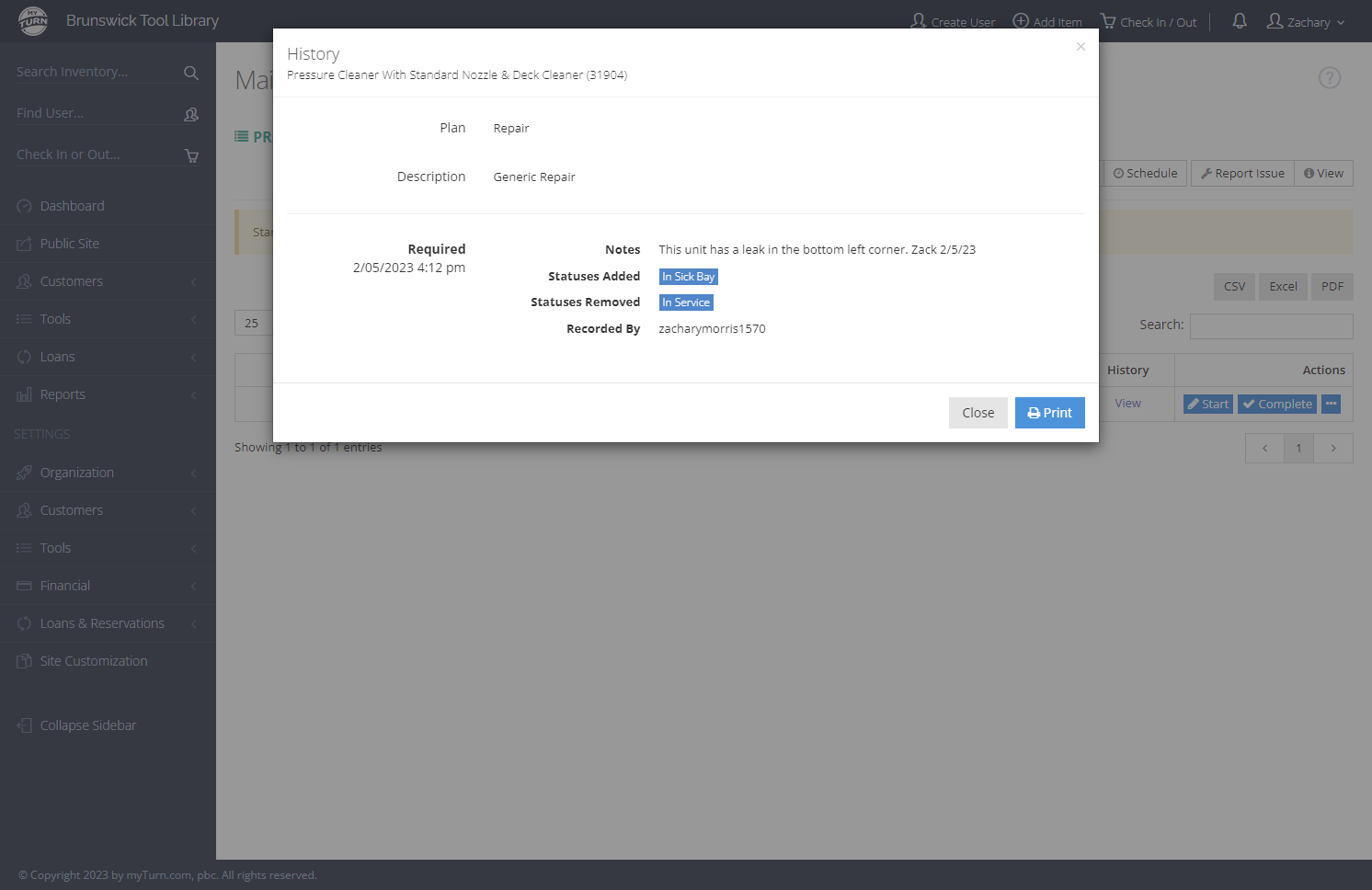Click the Complete action button

click(1278, 404)
